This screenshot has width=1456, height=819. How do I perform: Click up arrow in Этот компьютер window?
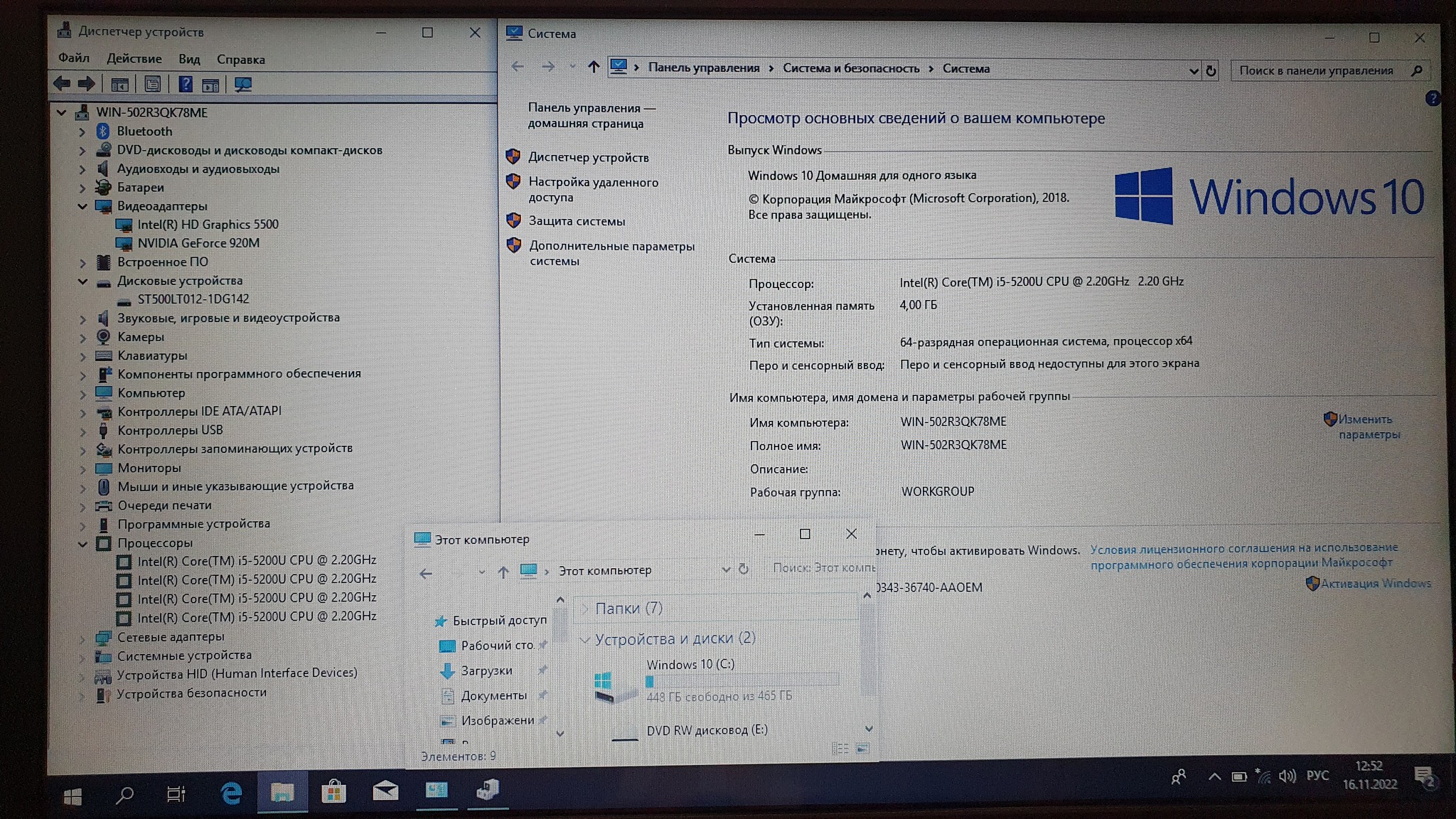pos(503,572)
